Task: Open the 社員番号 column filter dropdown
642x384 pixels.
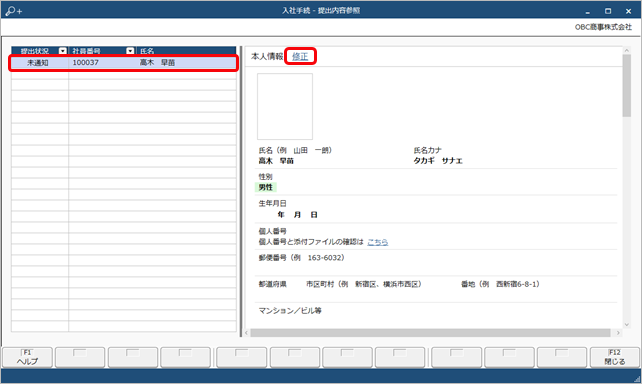Action: click(x=130, y=51)
